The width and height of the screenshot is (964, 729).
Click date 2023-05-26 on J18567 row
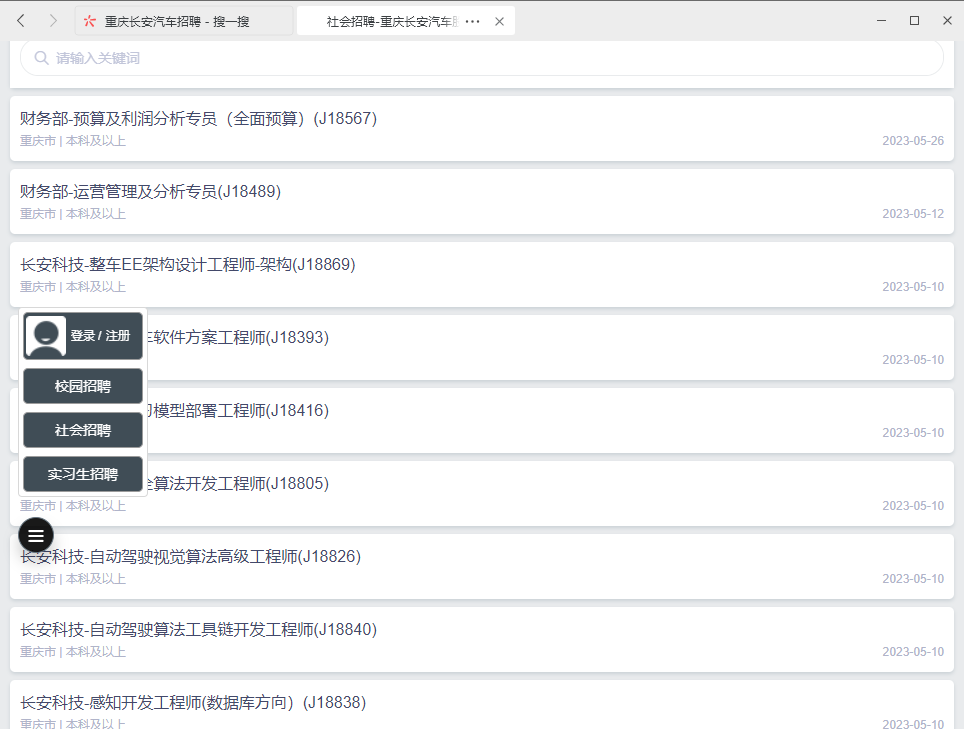913,141
